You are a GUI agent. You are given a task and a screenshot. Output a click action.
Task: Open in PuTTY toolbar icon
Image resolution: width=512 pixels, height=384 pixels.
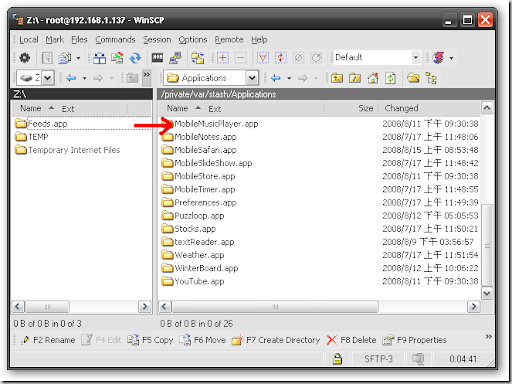tap(175, 58)
